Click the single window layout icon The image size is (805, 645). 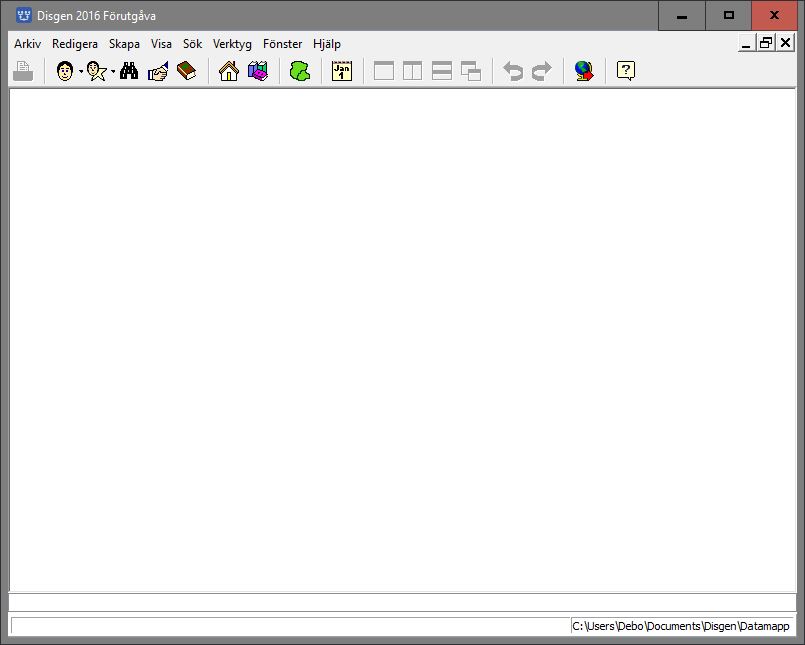(384, 71)
